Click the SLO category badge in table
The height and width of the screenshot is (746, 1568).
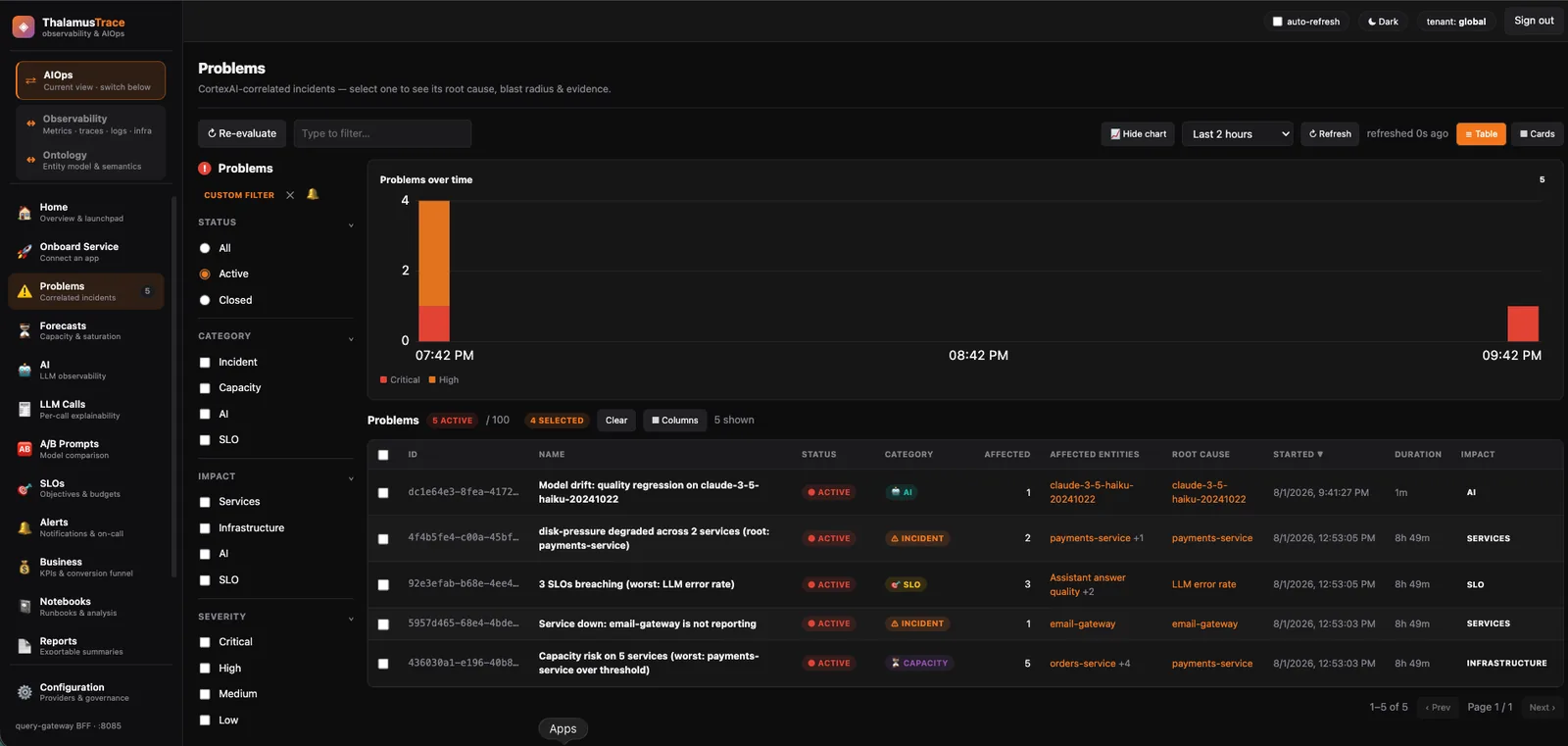coord(906,584)
